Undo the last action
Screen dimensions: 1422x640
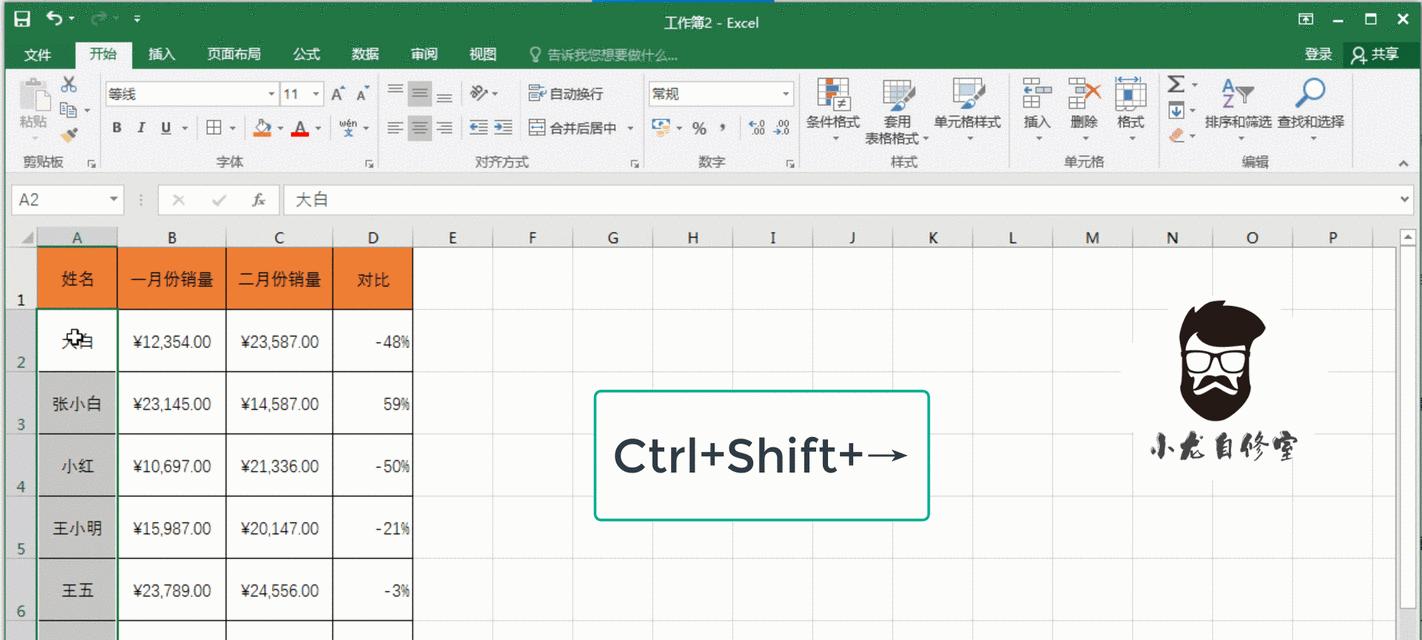tap(54, 19)
